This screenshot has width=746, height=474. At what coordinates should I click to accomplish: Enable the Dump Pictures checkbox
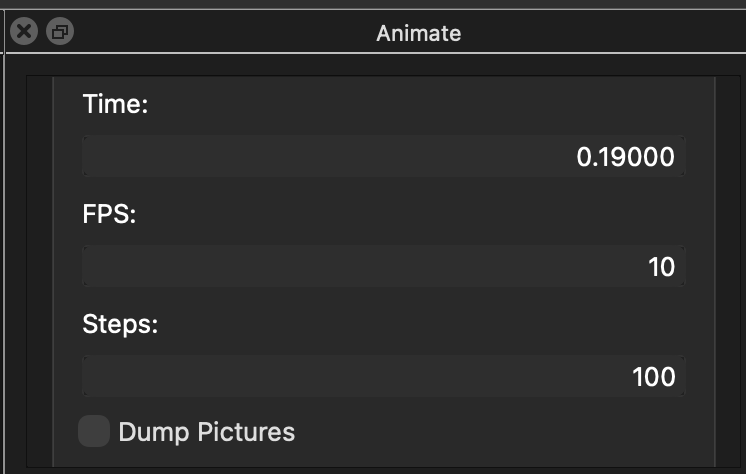pyautogui.click(x=94, y=432)
